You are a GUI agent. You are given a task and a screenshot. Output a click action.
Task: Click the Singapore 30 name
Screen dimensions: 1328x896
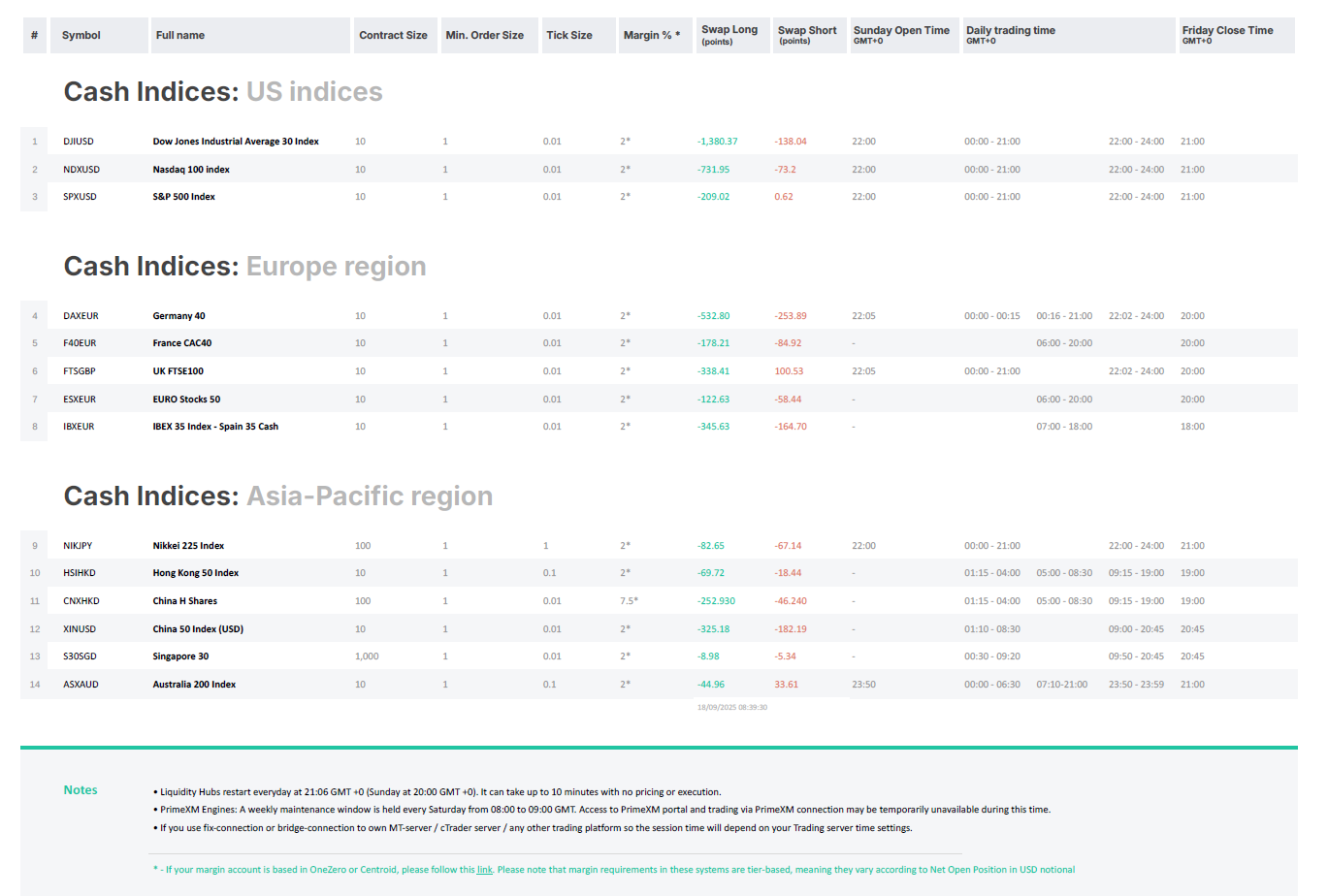tap(180, 656)
